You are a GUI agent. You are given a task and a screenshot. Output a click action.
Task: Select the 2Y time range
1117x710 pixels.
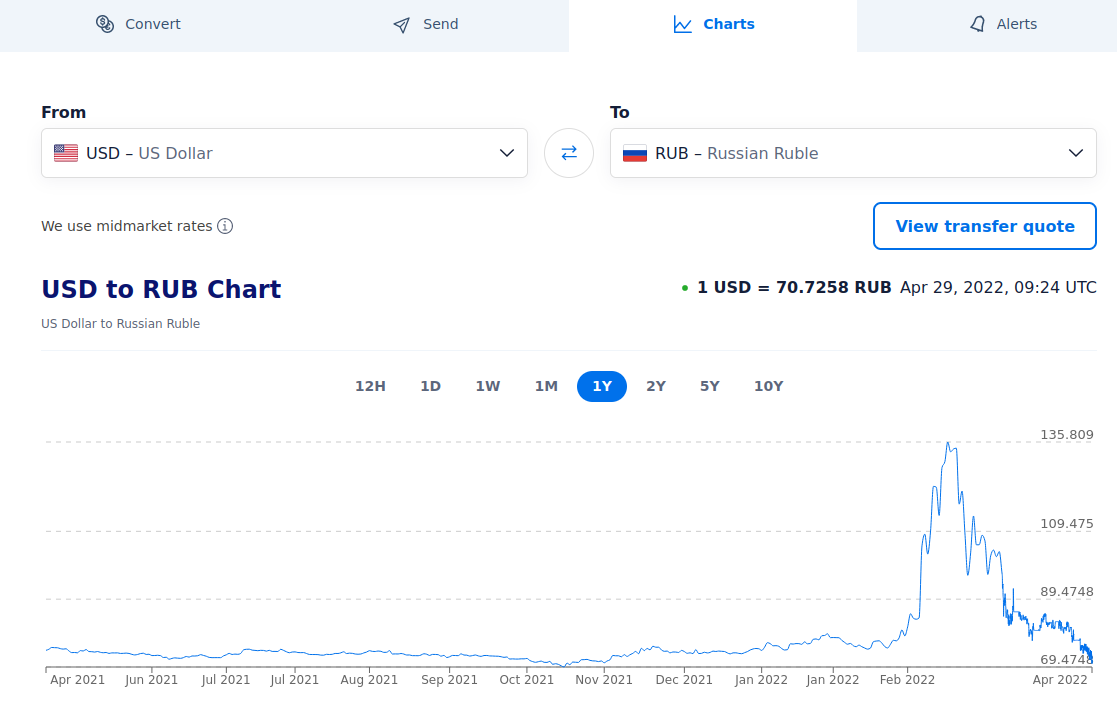coord(656,386)
